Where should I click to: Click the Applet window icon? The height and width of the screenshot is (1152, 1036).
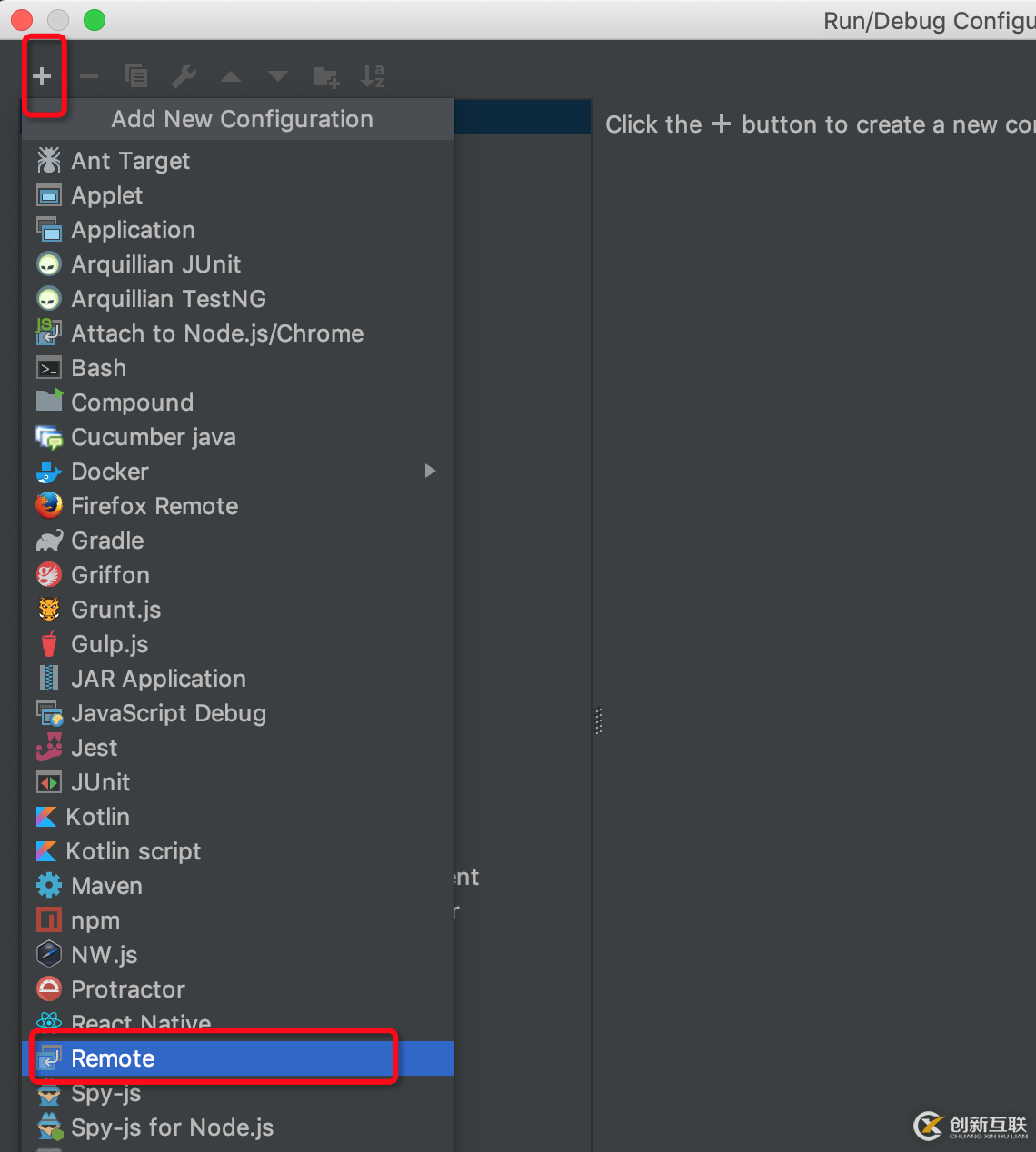pyautogui.click(x=49, y=195)
